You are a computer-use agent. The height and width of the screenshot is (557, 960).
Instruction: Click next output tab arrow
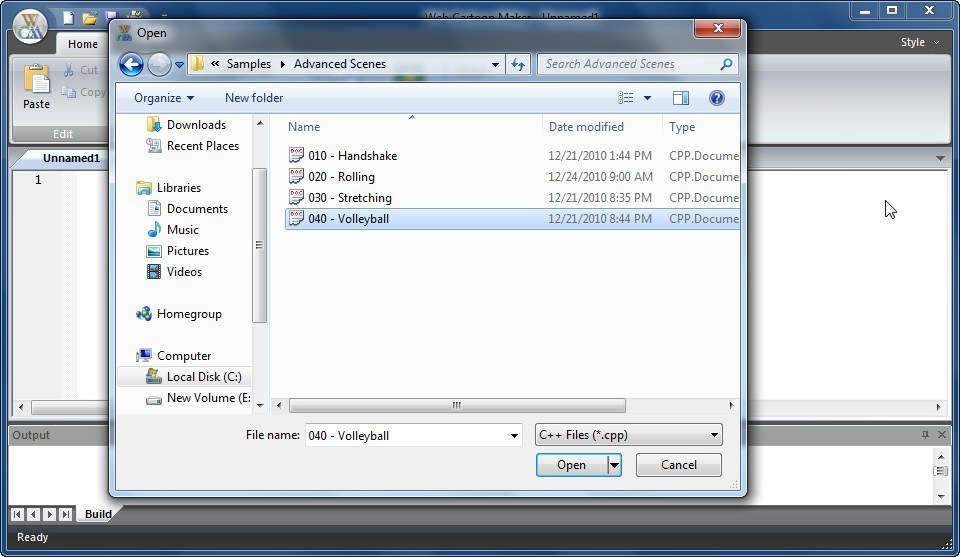coord(50,514)
